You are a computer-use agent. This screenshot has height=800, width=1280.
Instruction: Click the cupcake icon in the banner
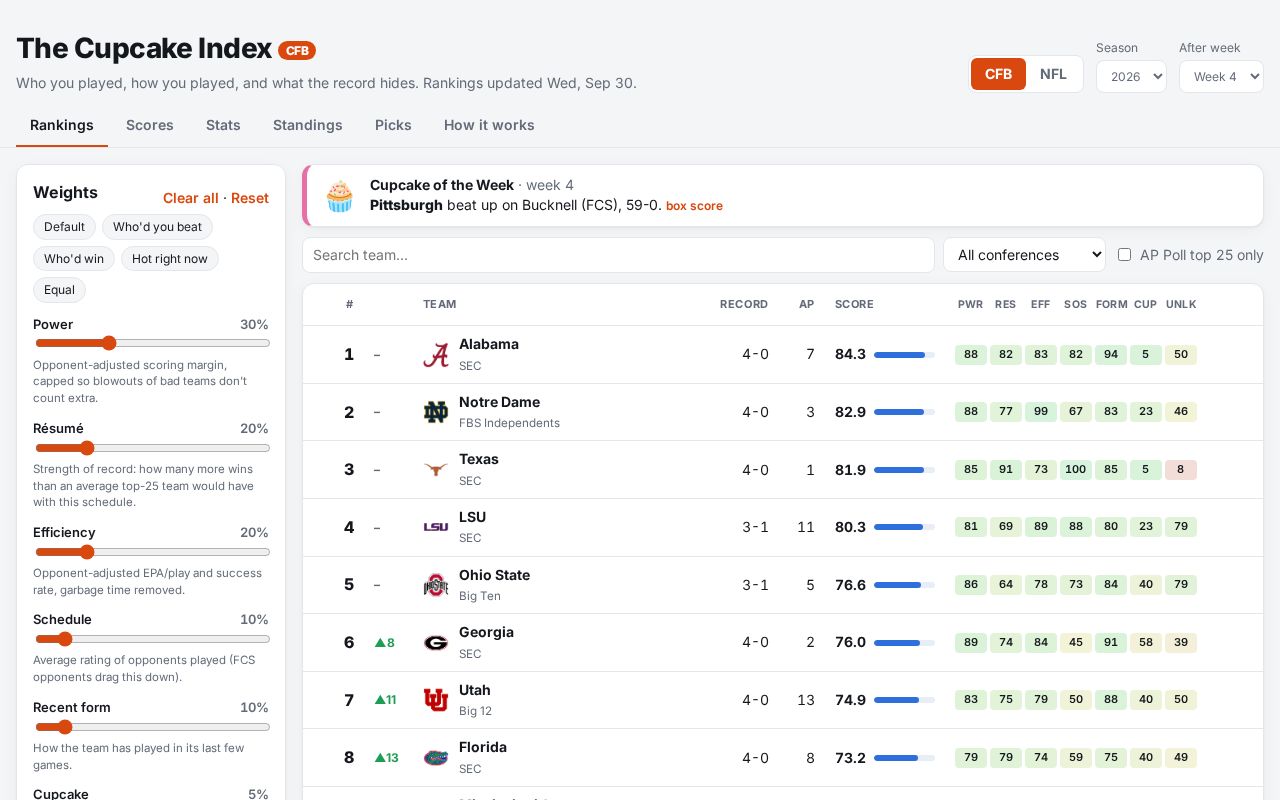pos(340,196)
